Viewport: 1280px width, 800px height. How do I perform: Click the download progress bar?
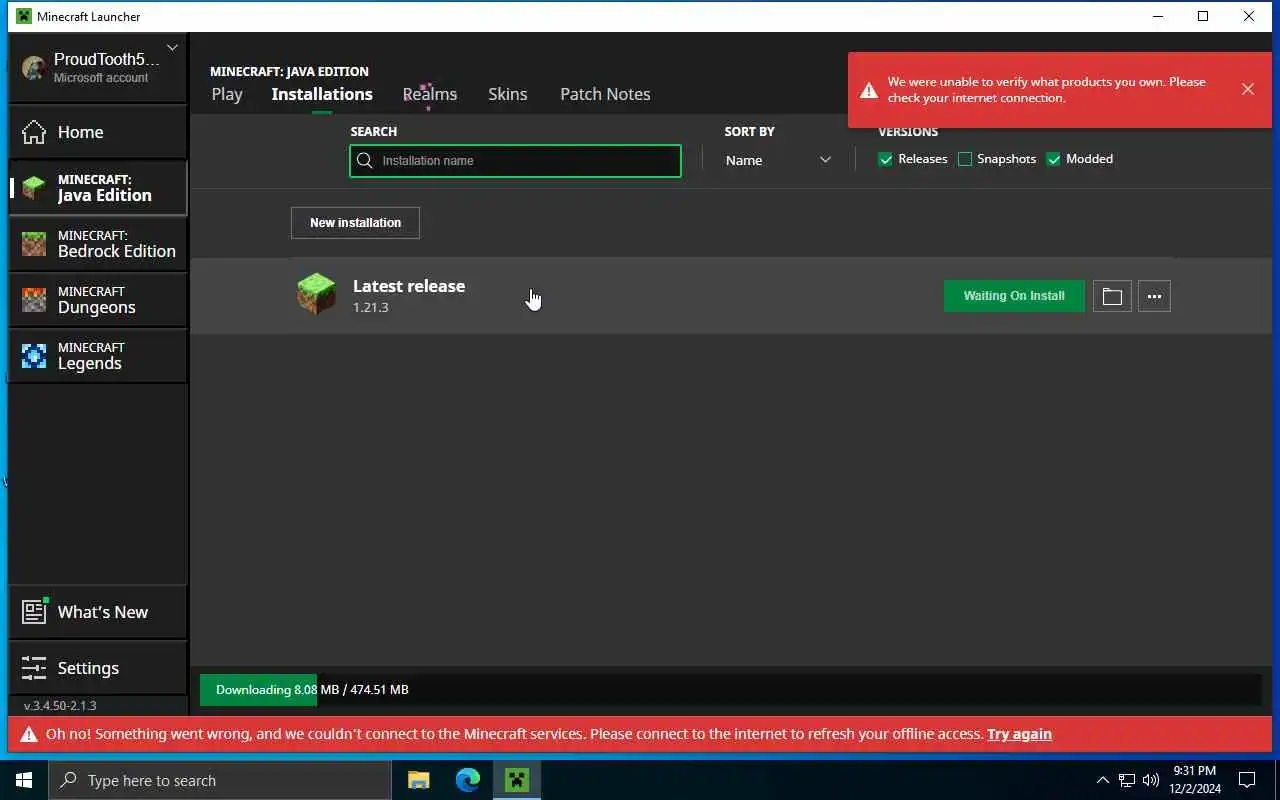[x=730, y=690]
